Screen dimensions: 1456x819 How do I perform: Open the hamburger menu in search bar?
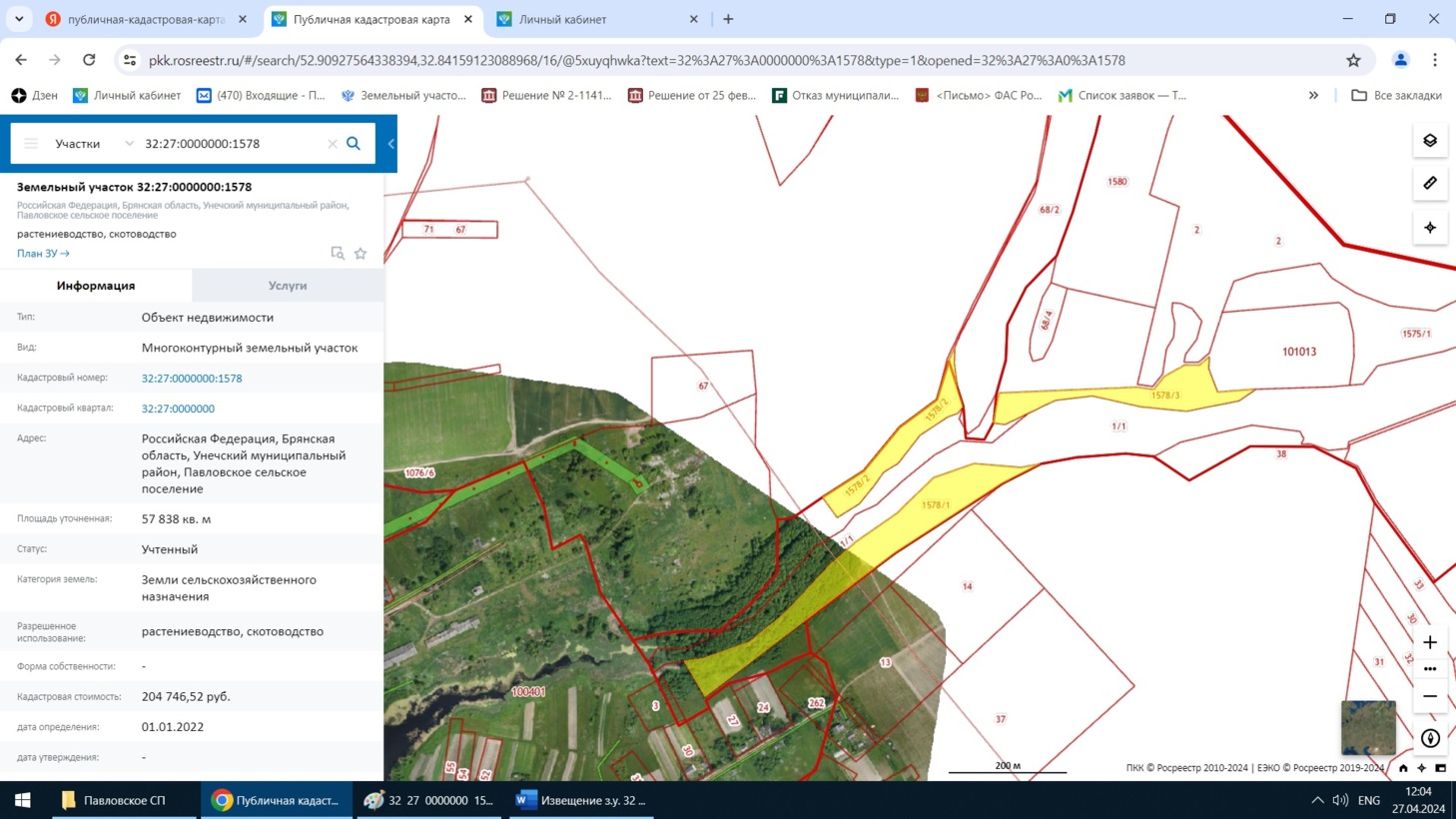click(x=31, y=144)
